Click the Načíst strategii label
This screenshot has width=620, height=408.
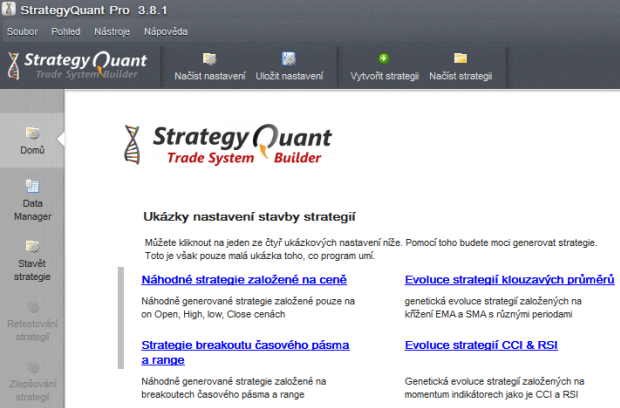coord(461,76)
